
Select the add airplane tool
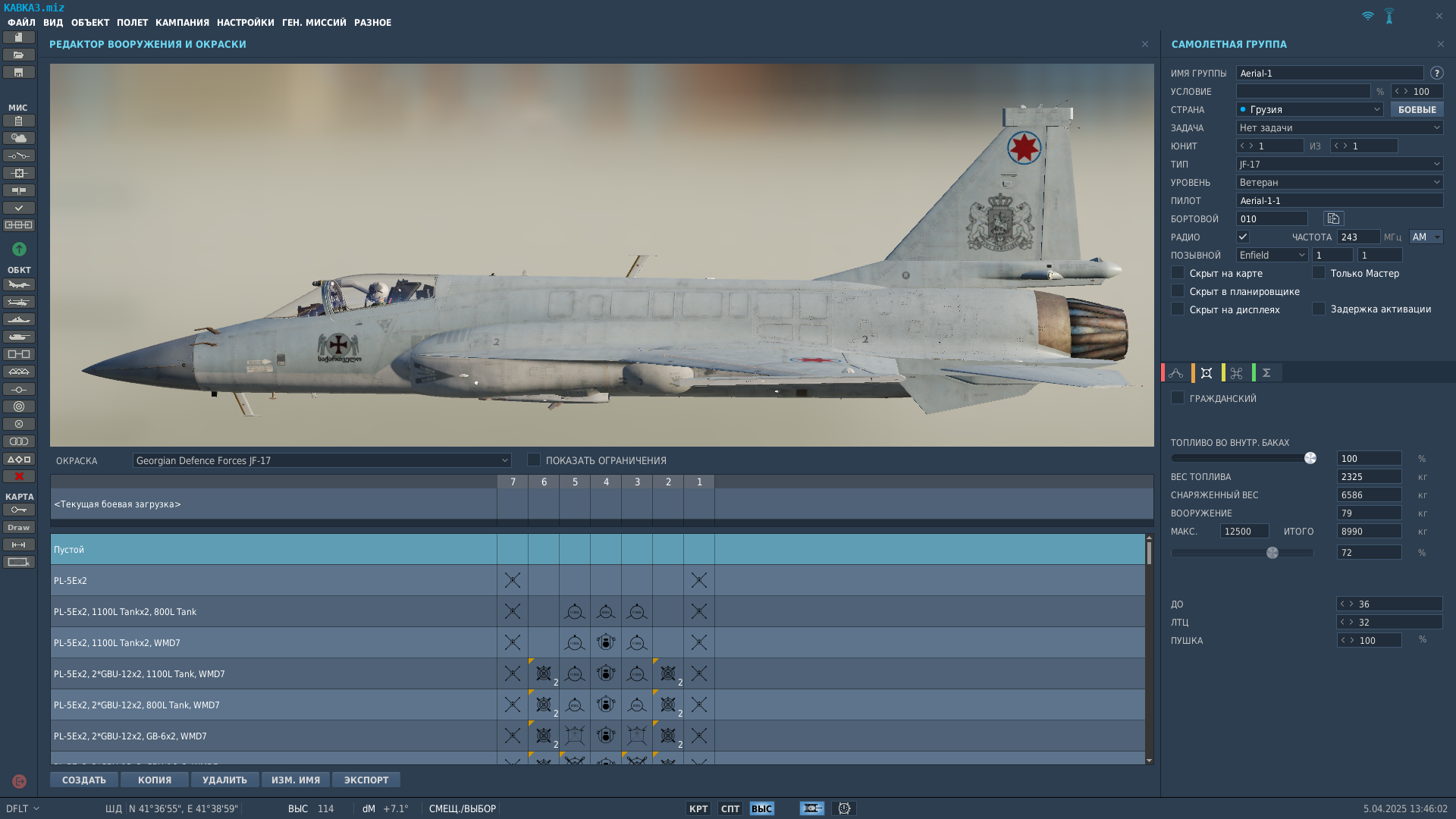click(x=19, y=284)
